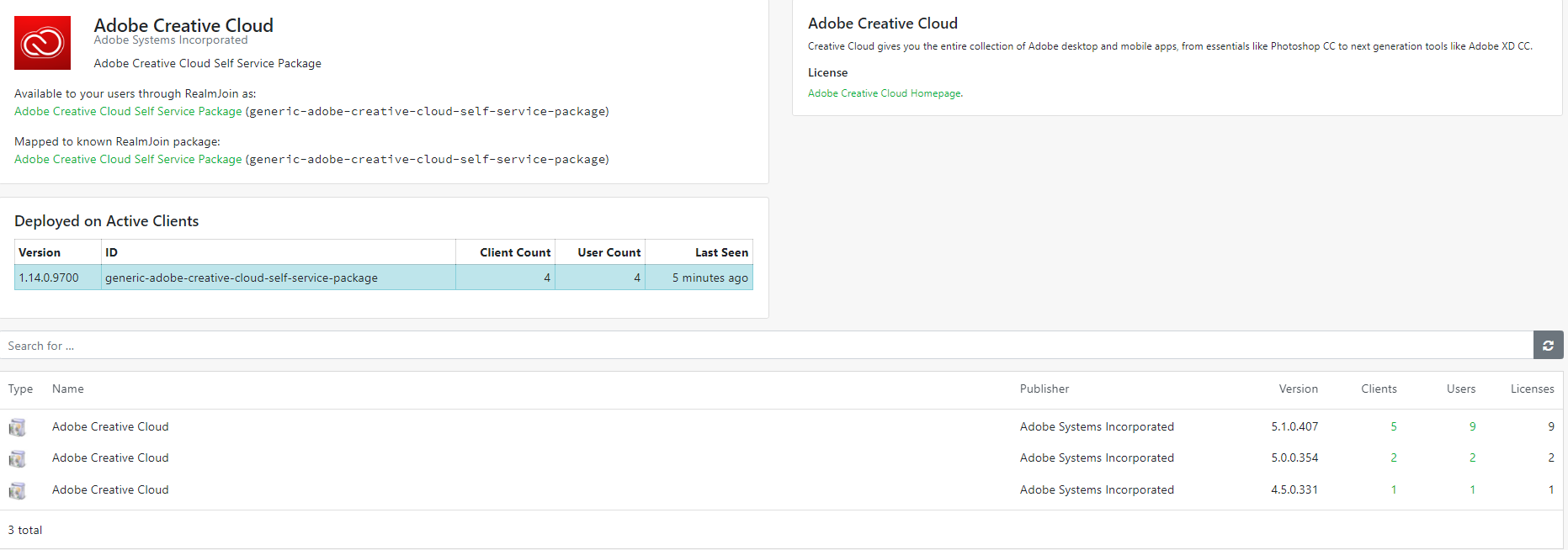The image size is (1568, 550).
Task: Click clients count 5 for version 5.1.0.407
Action: [1394, 426]
